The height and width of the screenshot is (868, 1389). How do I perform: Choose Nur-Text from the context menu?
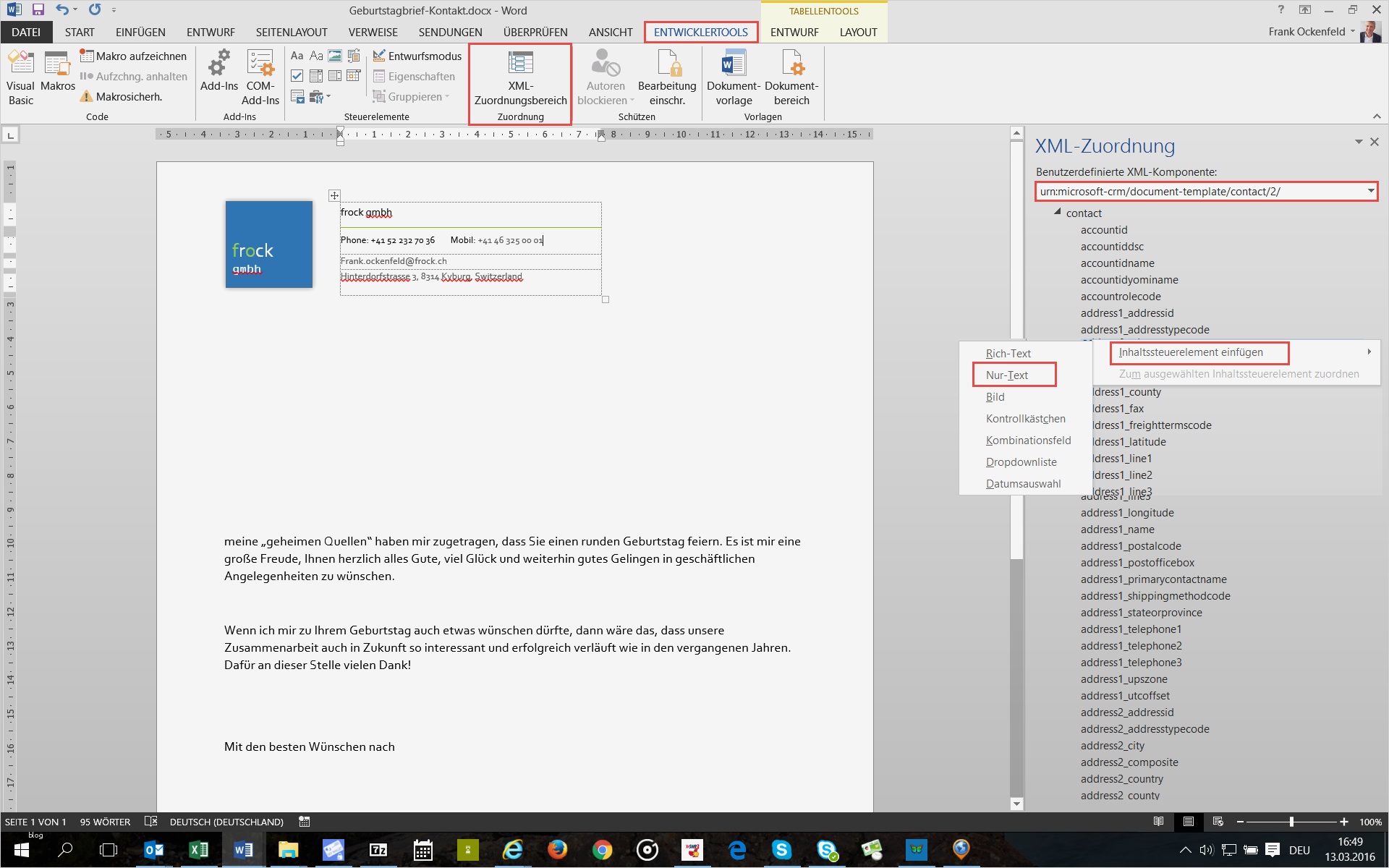click(1007, 375)
